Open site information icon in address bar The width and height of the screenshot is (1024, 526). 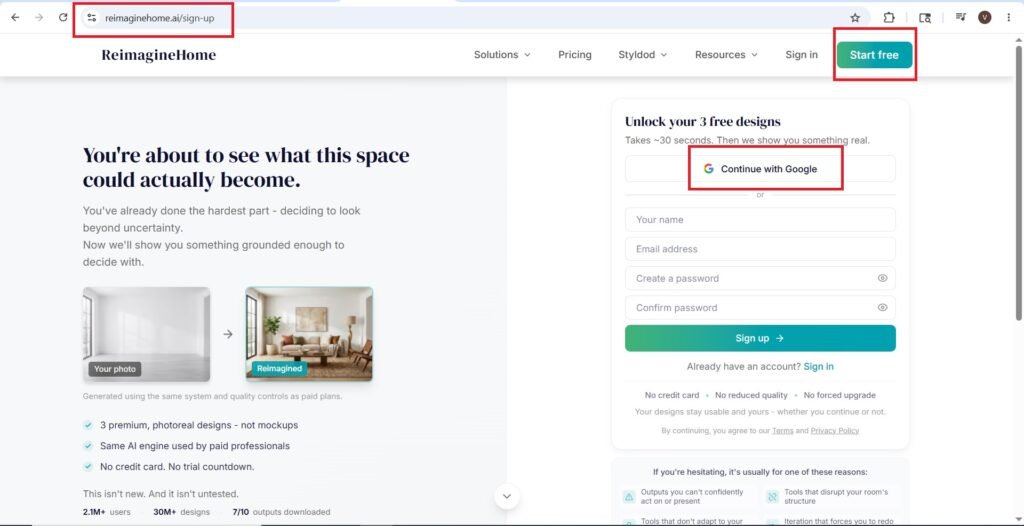[91, 18]
